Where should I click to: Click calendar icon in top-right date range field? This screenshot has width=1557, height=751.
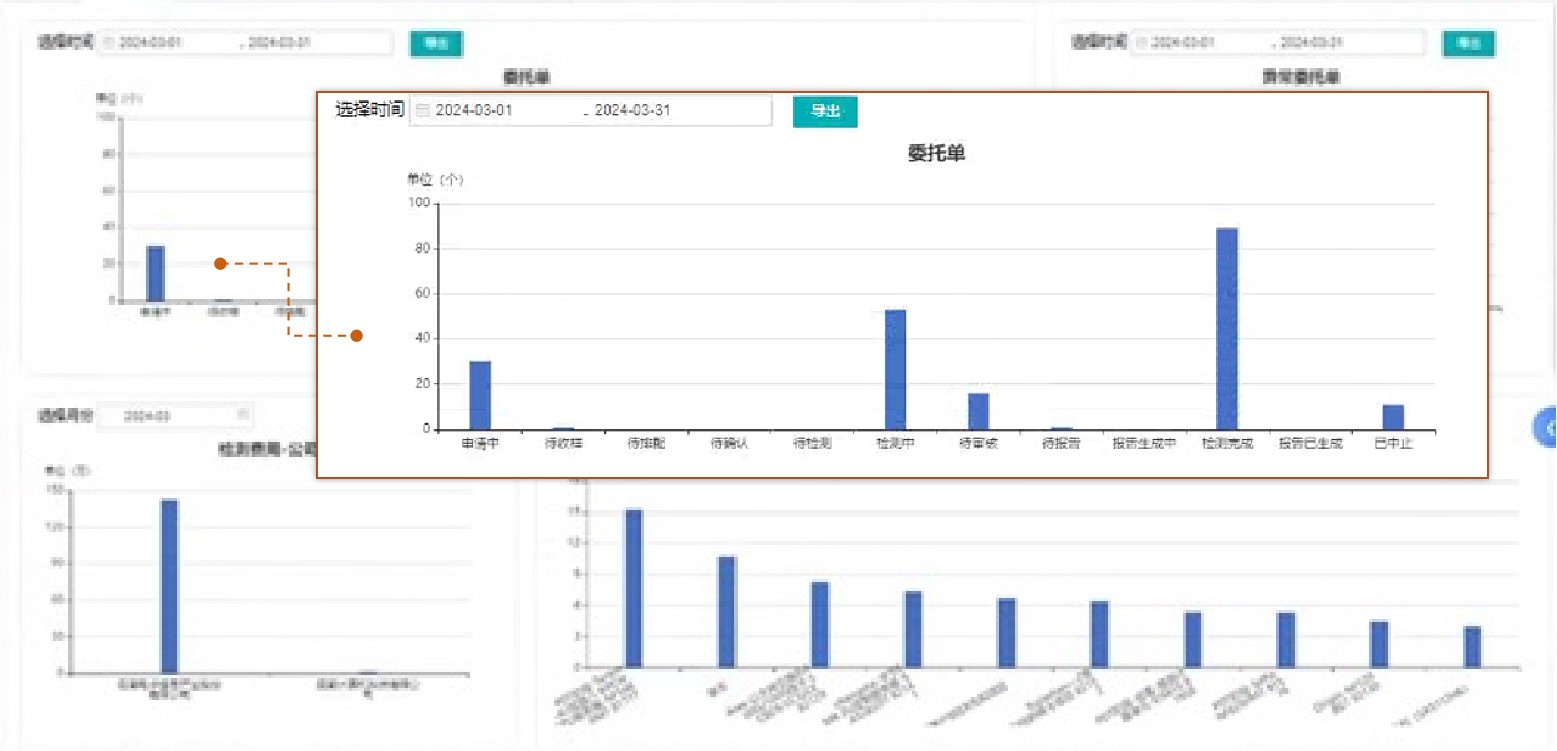coord(1142,43)
